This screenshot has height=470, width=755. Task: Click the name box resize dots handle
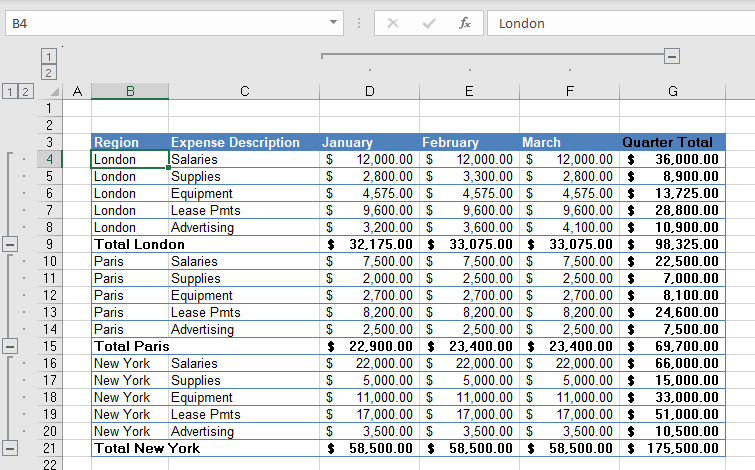pyautogui.click(x=358, y=23)
